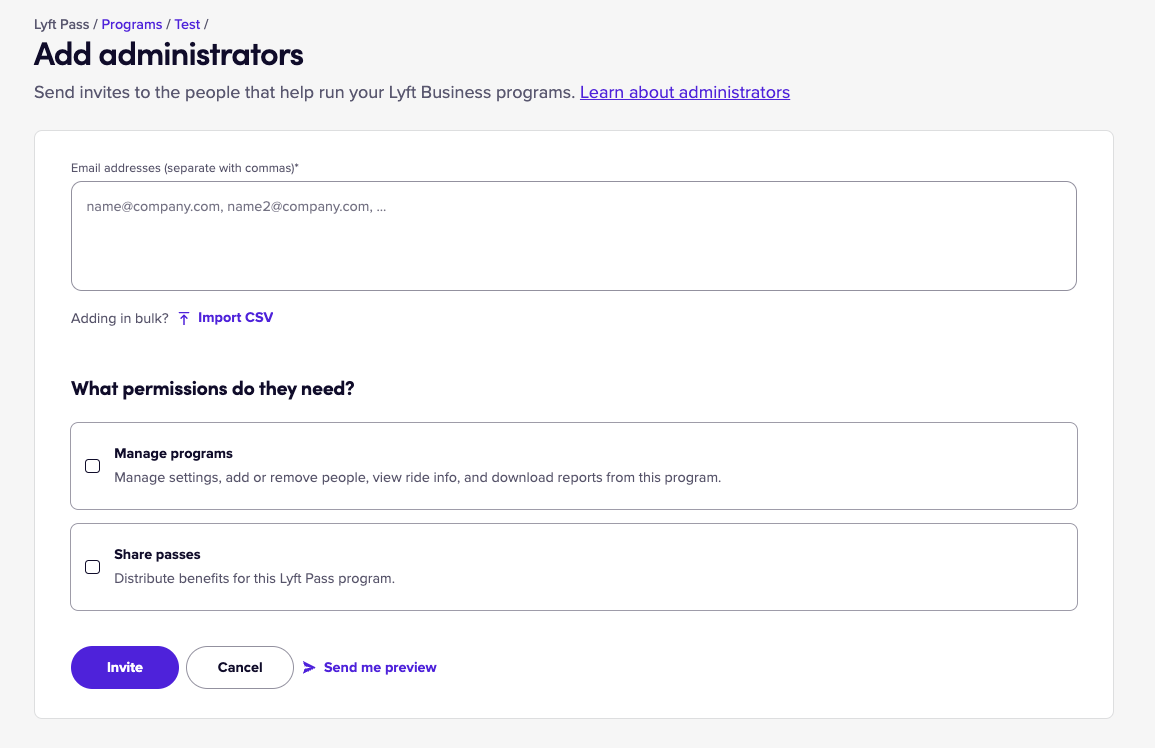Open the Test program from the breadcrumb
1155x748 pixels.
[x=187, y=24]
